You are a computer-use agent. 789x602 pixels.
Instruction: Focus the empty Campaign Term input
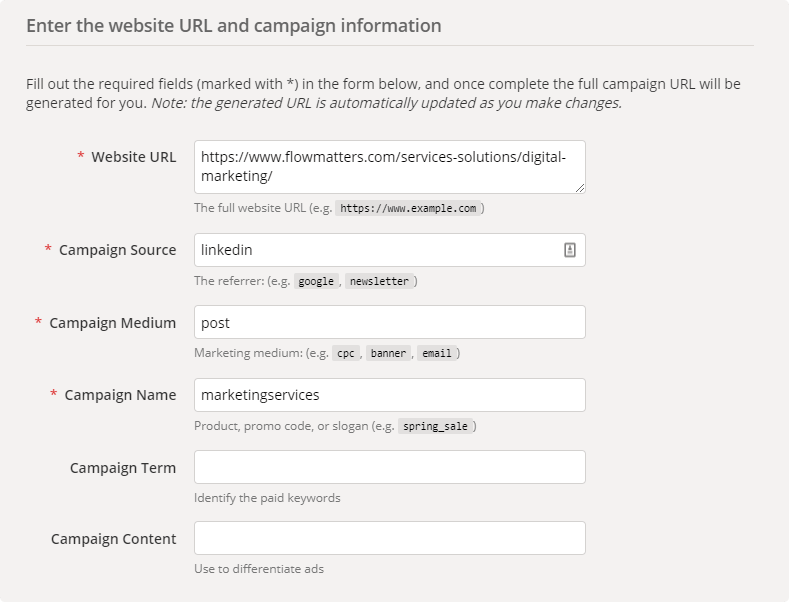point(389,467)
